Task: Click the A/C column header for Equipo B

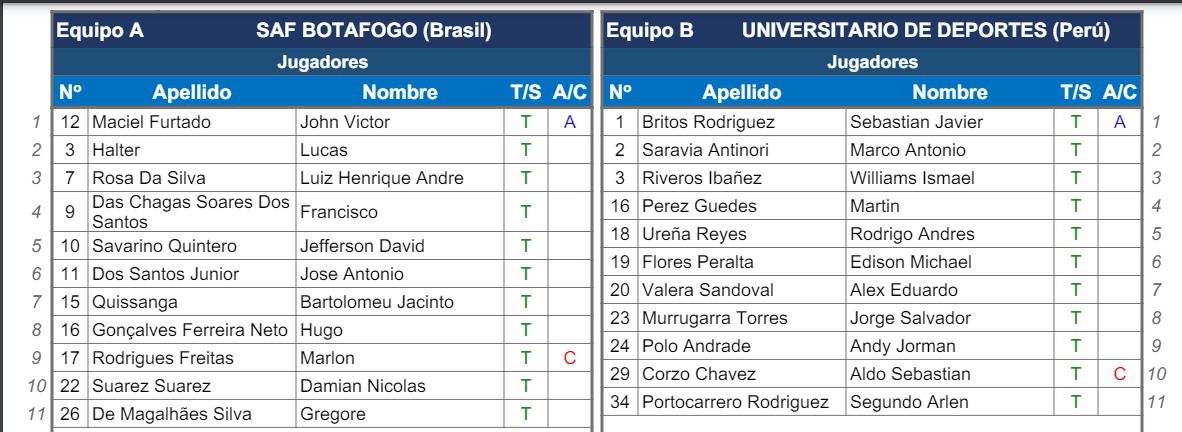Action: [x=1120, y=93]
